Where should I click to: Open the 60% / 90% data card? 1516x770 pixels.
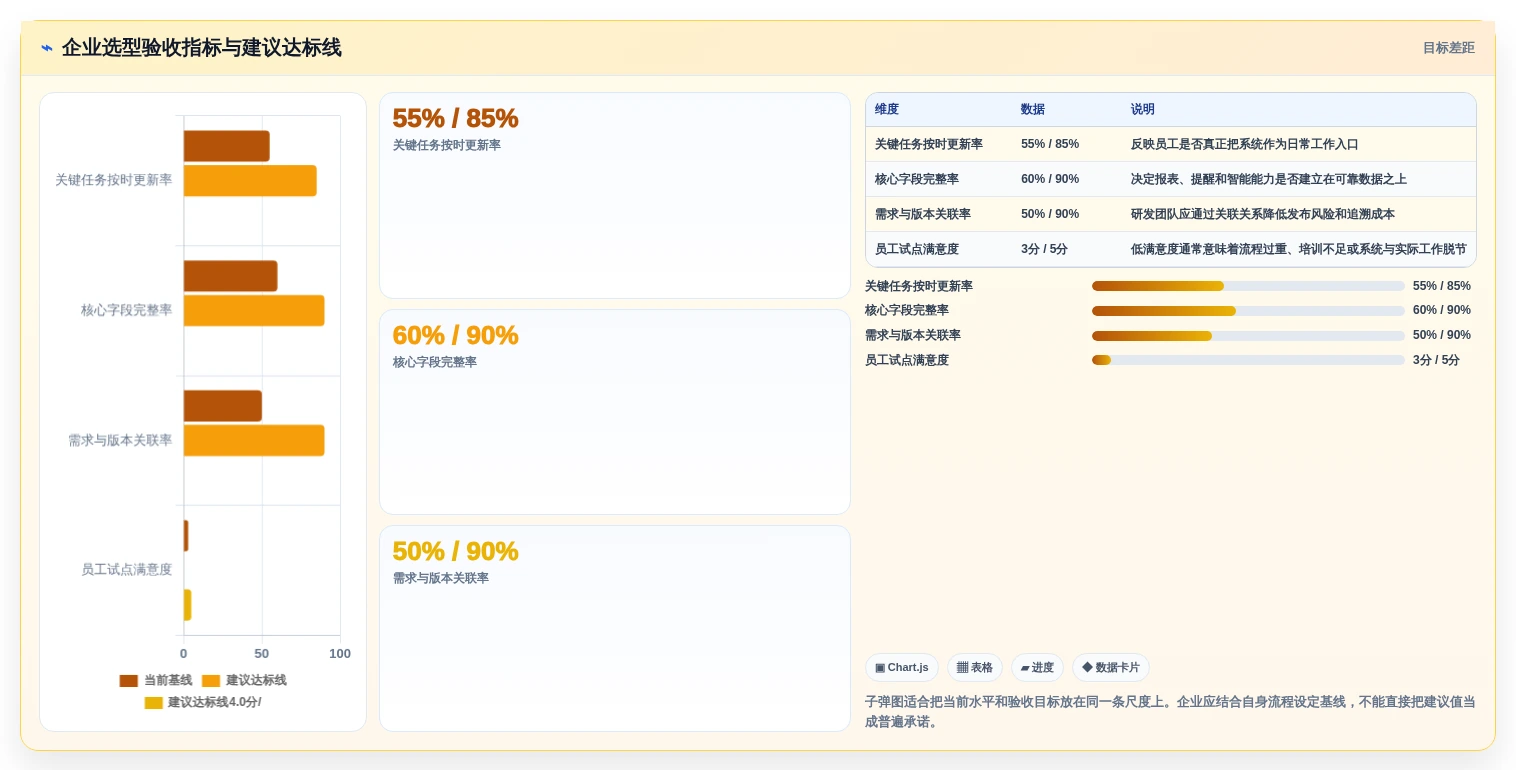[615, 412]
